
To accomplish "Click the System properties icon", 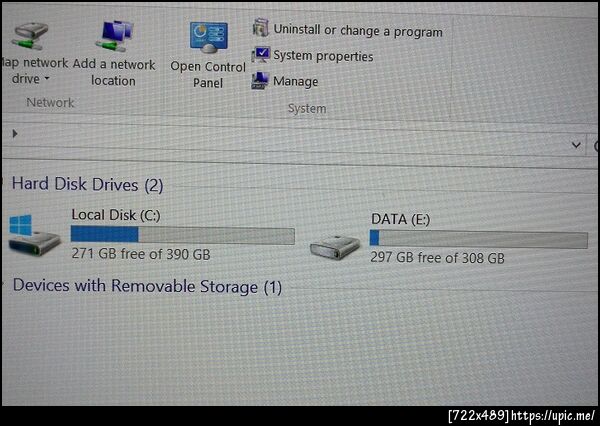I will [x=261, y=54].
